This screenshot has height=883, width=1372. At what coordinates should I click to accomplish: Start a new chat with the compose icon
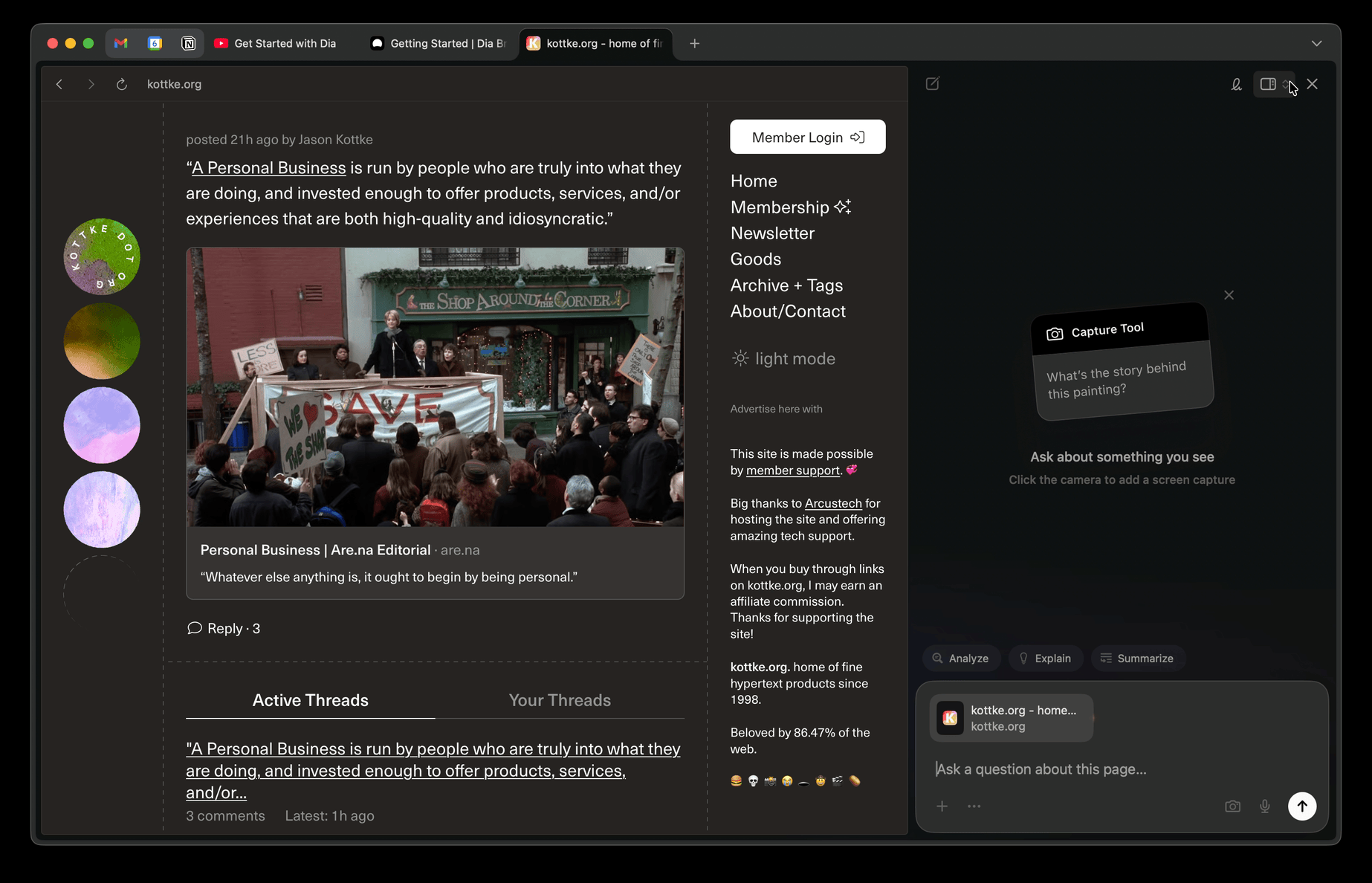pos(933,83)
